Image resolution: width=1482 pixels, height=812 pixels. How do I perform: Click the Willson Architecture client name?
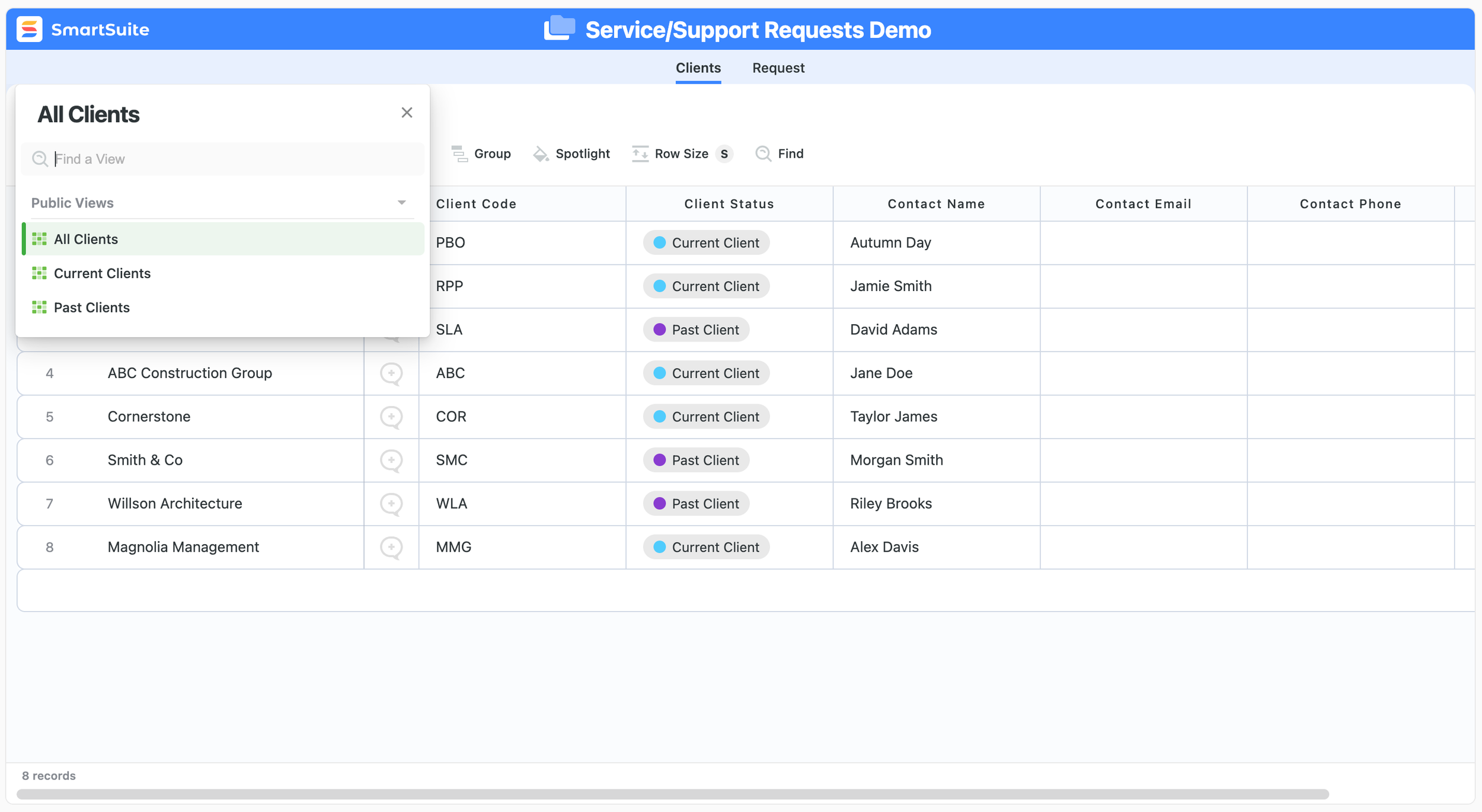click(x=175, y=503)
